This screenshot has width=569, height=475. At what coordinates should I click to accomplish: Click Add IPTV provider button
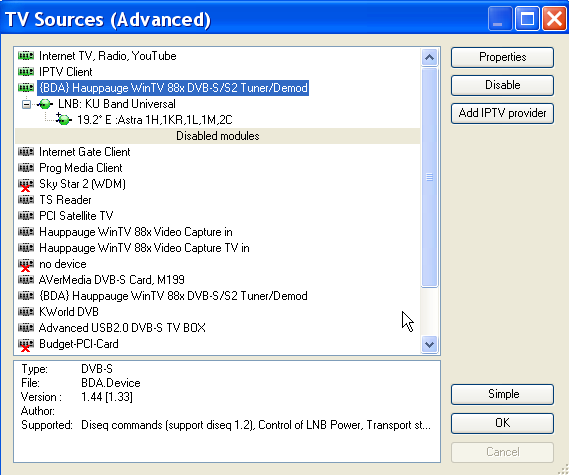[x=502, y=113]
